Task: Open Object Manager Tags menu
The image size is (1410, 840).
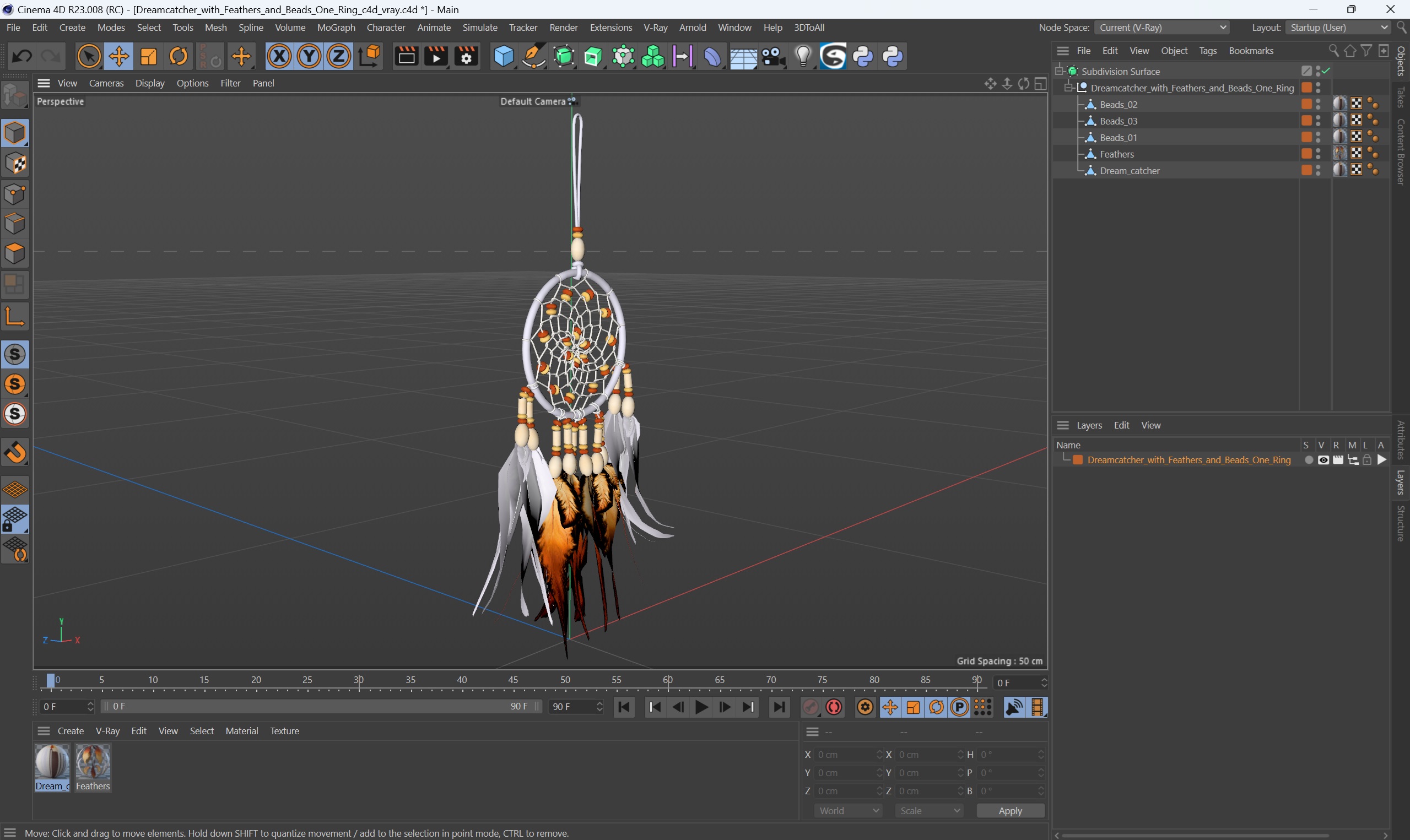Action: (x=1207, y=51)
